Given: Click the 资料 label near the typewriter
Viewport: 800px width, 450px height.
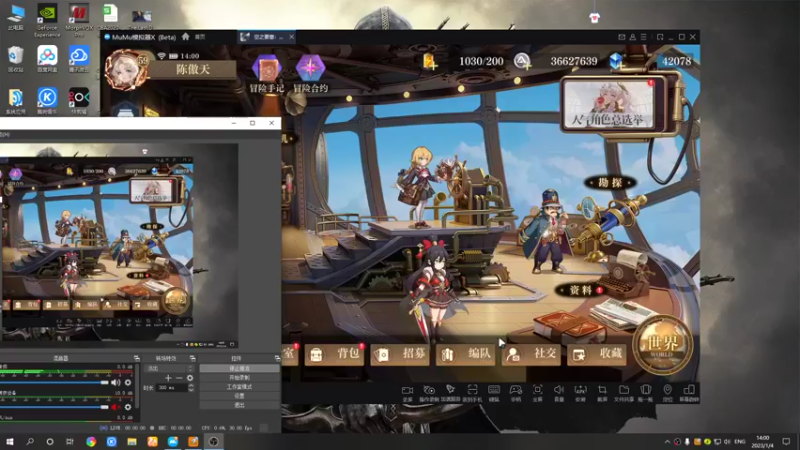Looking at the screenshot, I should coord(580,290).
